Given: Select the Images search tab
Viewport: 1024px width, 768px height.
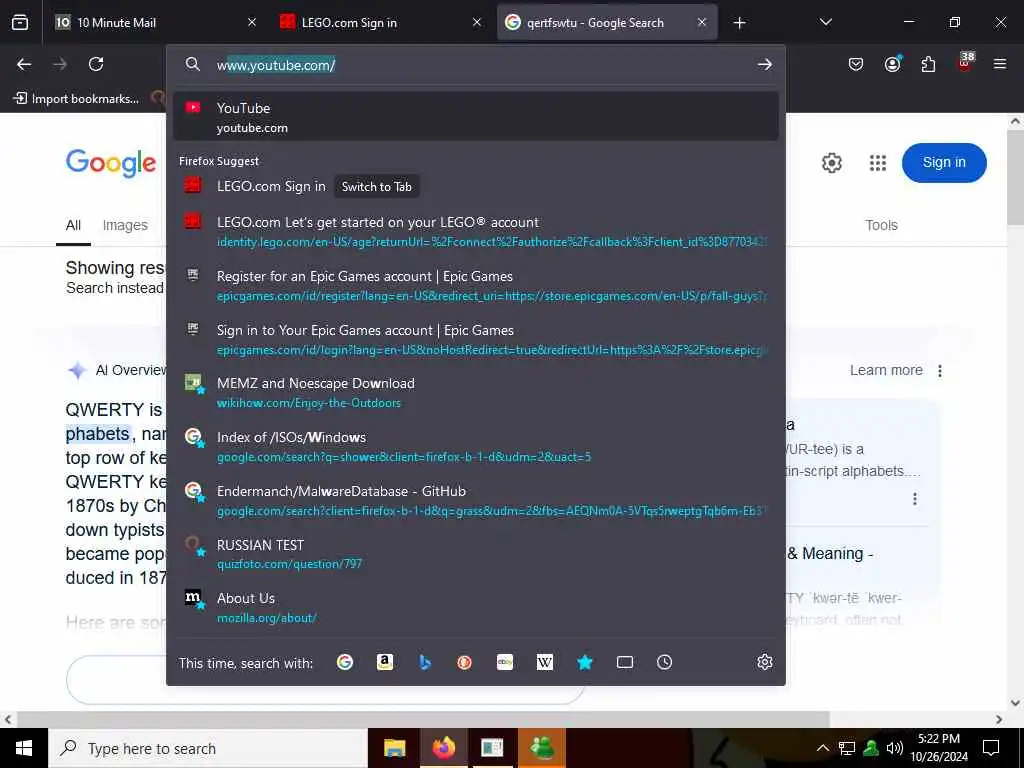Looking at the screenshot, I should [x=125, y=225].
